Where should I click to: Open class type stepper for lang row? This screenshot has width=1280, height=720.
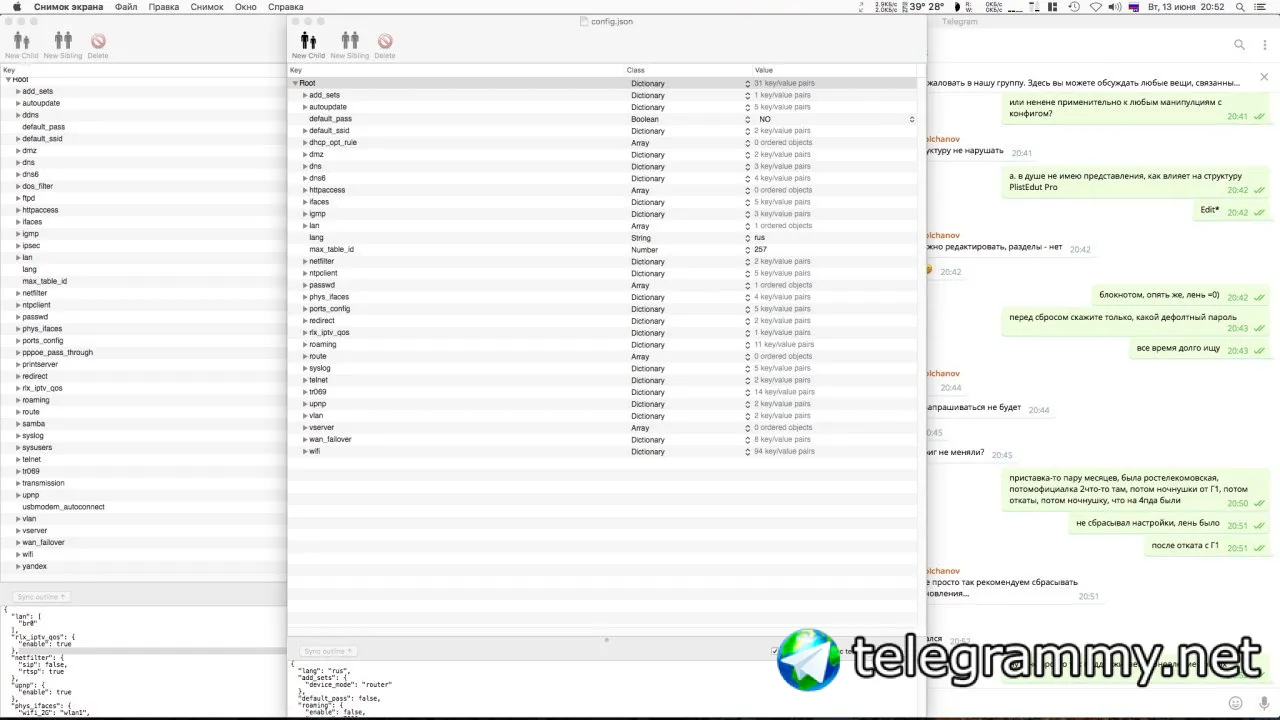pyautogui.click(x=747, y=238)
